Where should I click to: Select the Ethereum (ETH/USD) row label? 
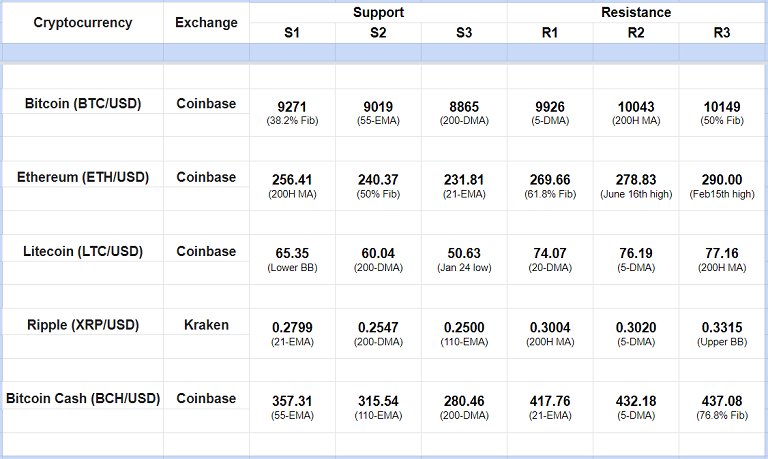pyautogui.click(x=82, y=177)
